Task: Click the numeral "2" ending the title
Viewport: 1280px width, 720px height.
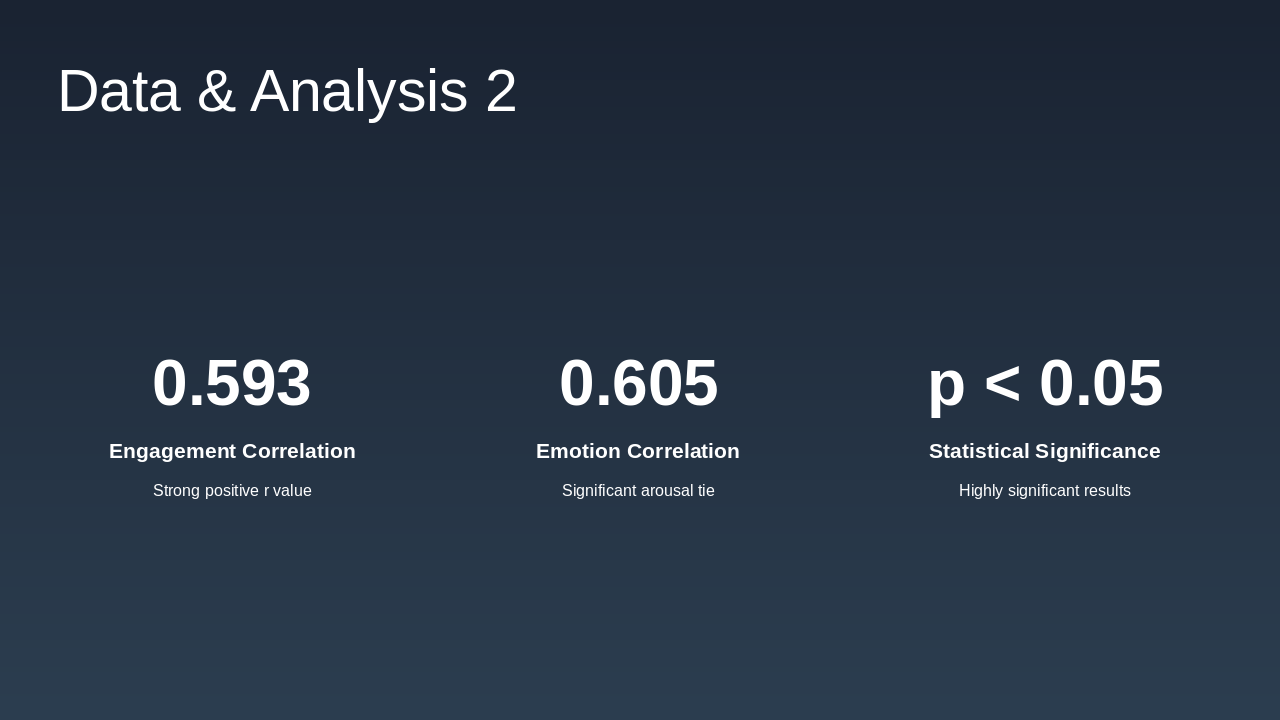Action: pyautogui.click(x=501, y=91)
